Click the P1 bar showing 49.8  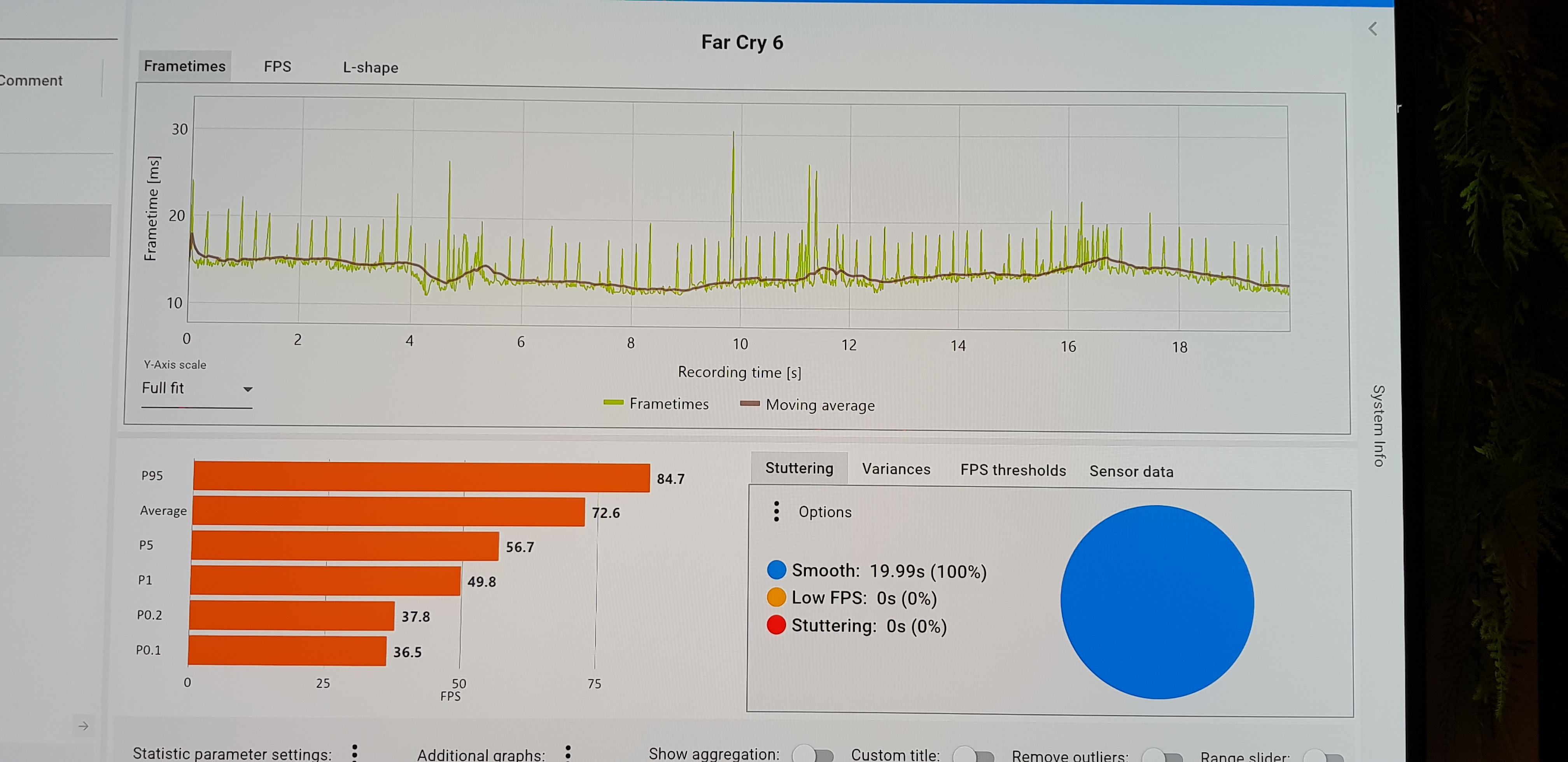[x=325, y=580]
